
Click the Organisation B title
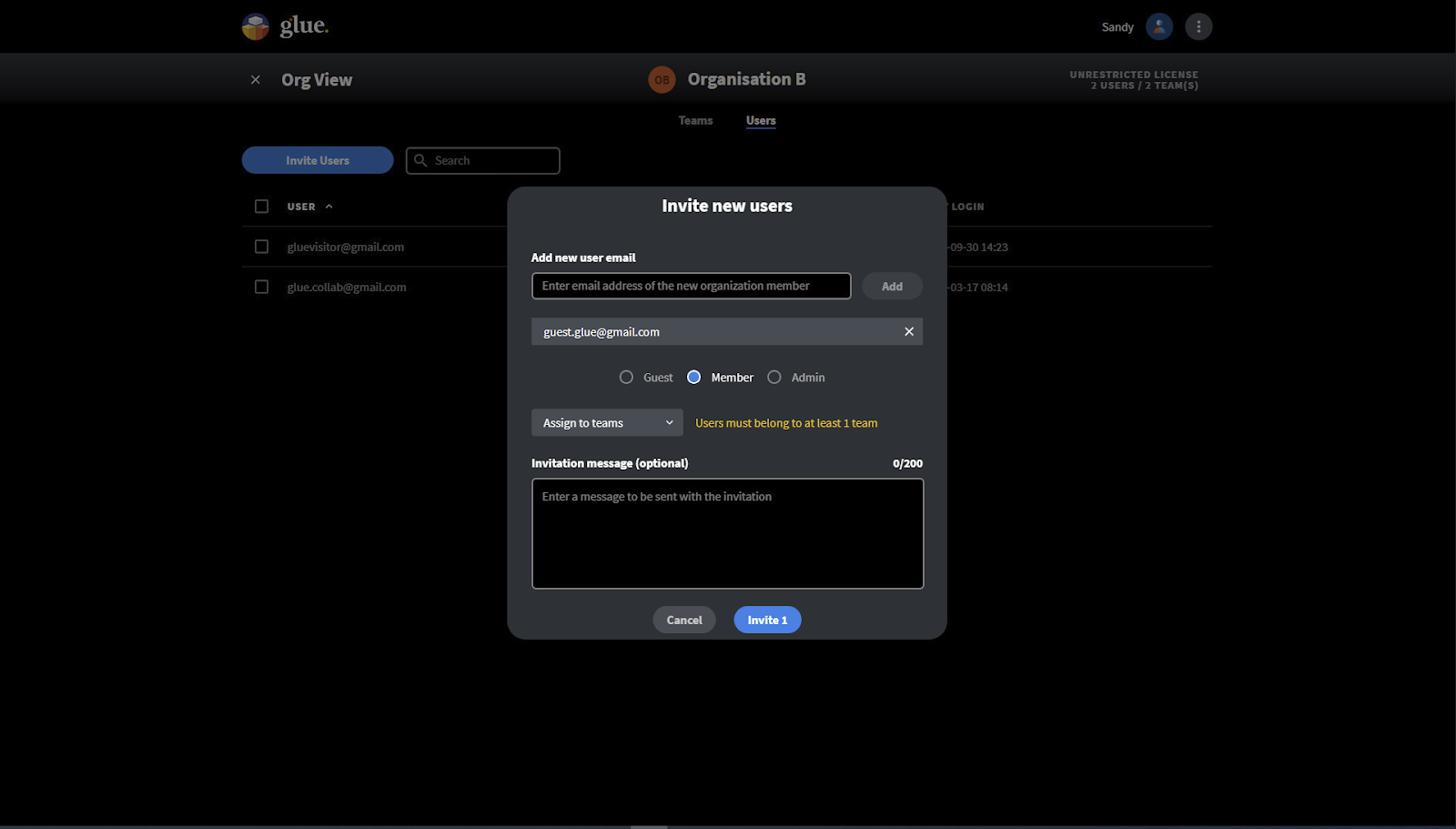(747, 79)
